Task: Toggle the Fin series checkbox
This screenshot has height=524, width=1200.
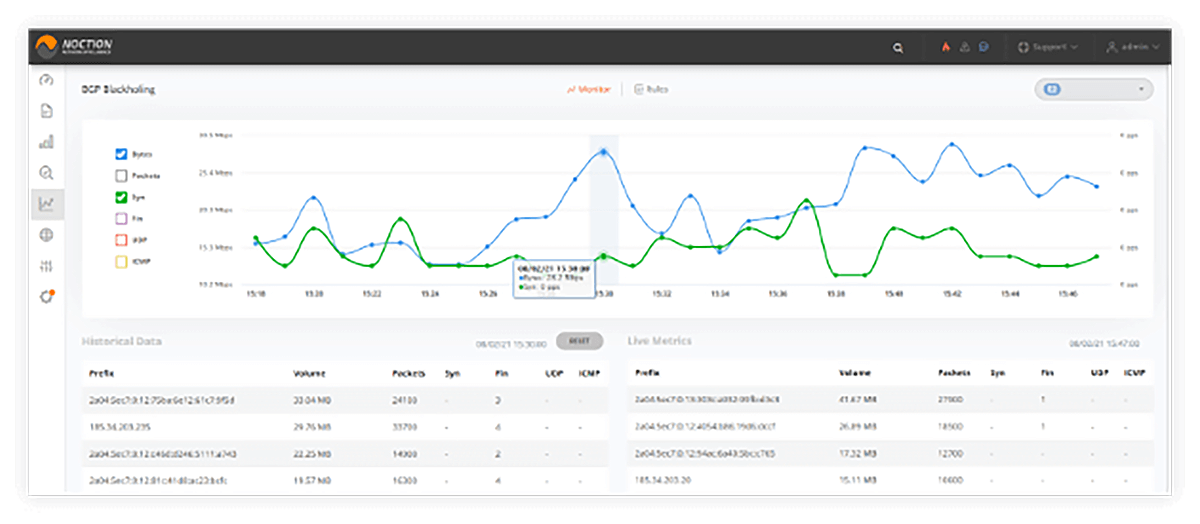Action: click(121, 218)
